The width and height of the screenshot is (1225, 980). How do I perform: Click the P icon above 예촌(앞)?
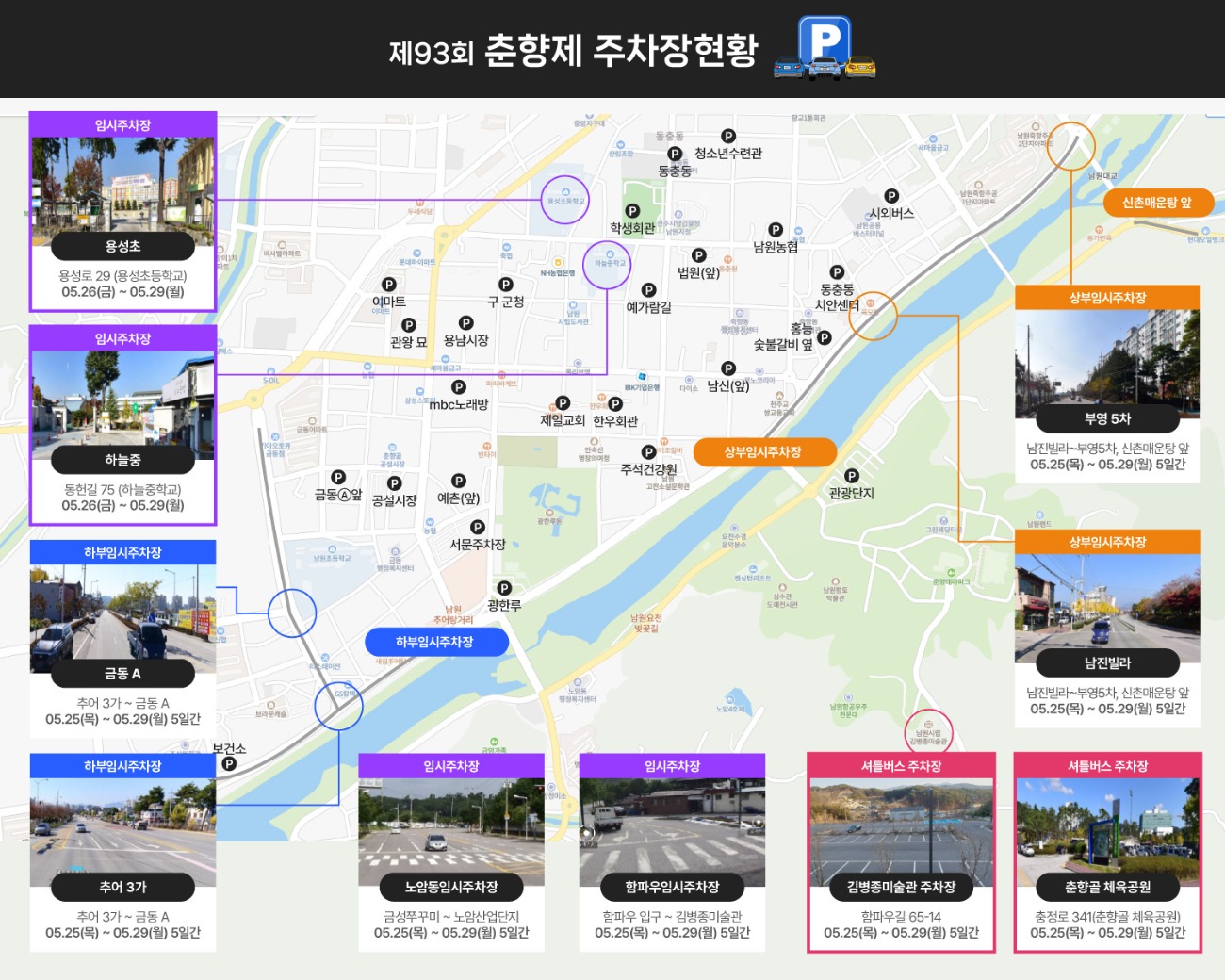pos(459,482)
